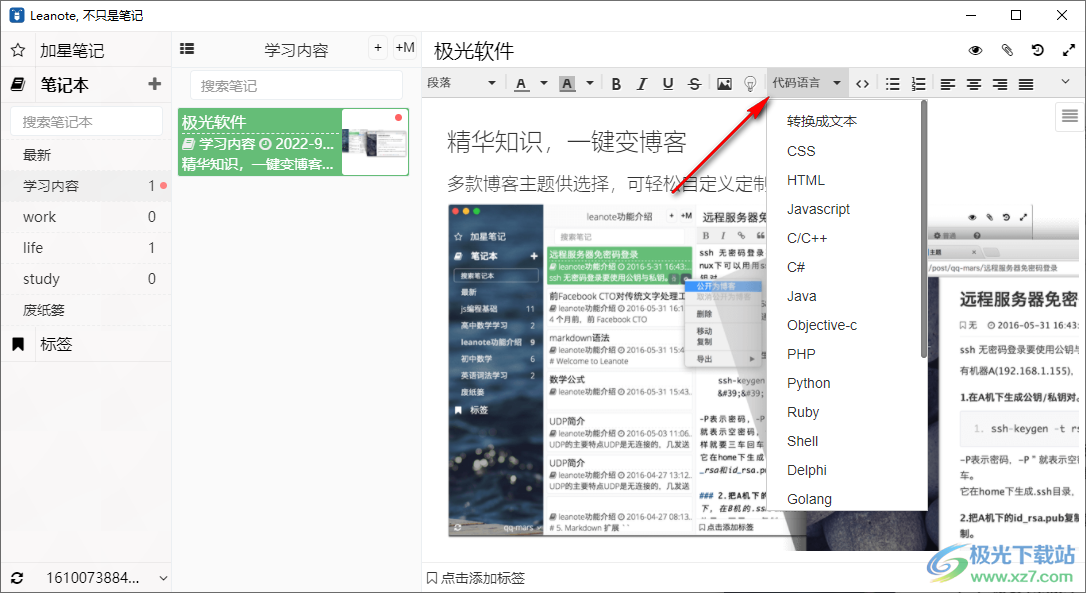Choose HTML as the code language
1086x593 pixels.
click(805, 180)
